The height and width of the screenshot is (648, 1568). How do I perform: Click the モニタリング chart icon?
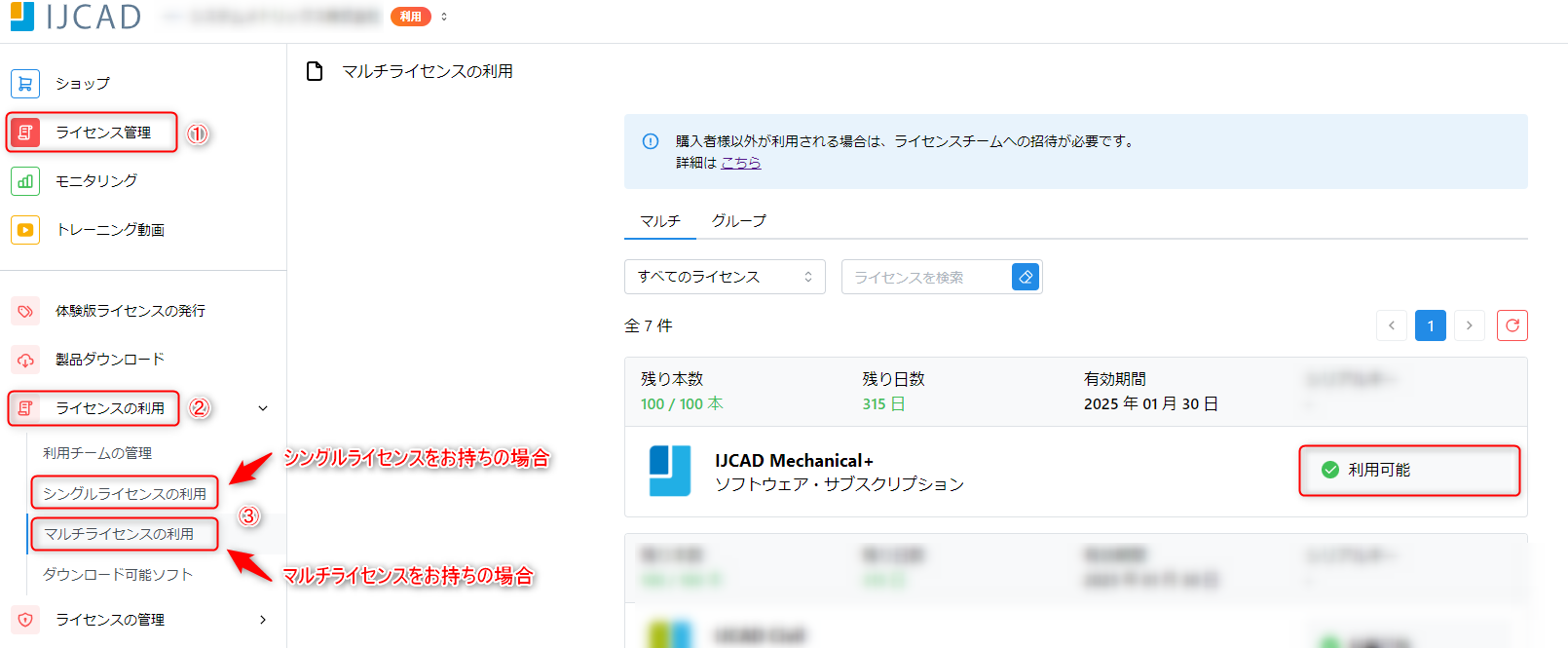tap(25, 181)
